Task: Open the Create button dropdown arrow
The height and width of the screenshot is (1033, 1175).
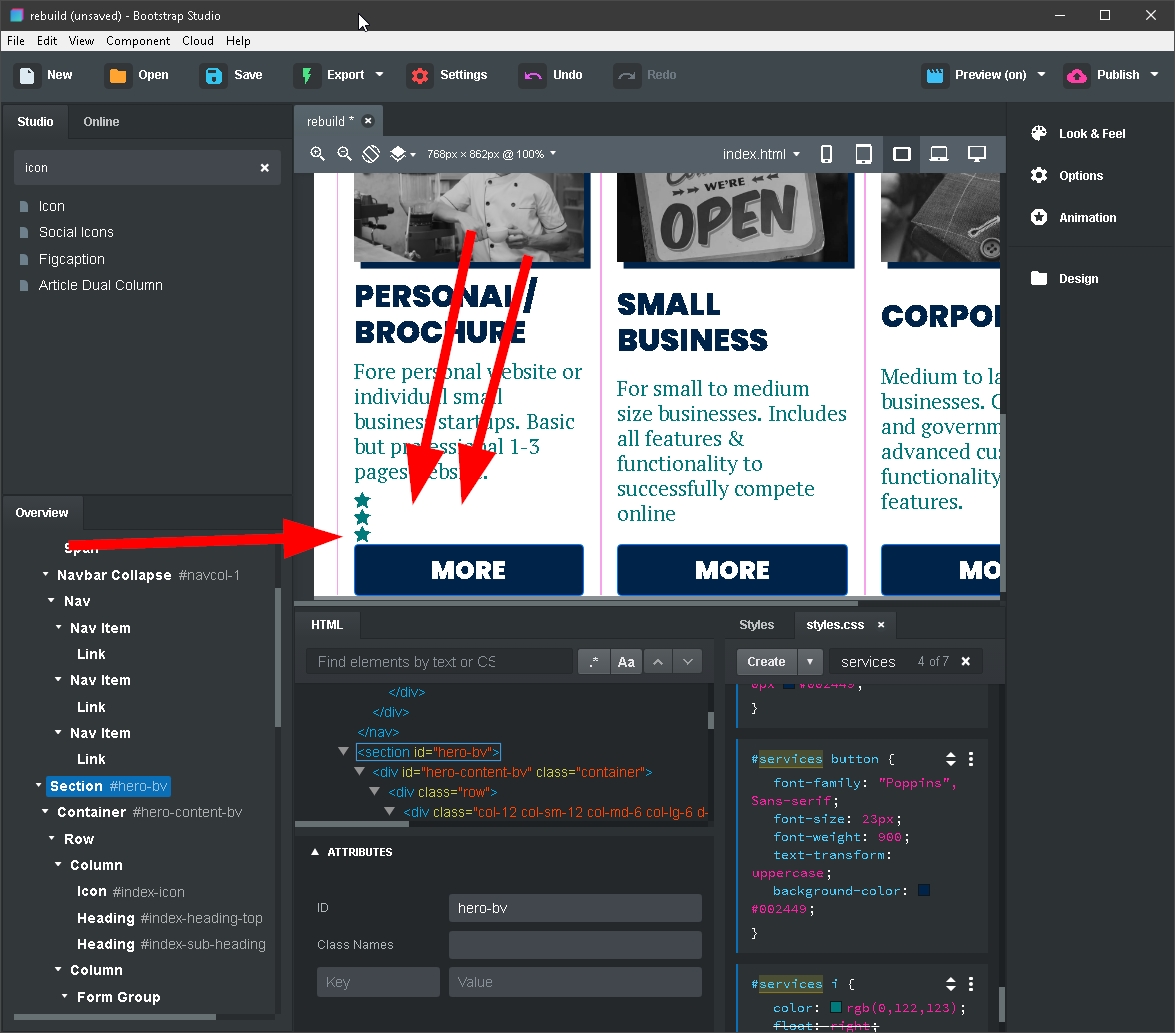Action: pos(809,661)
